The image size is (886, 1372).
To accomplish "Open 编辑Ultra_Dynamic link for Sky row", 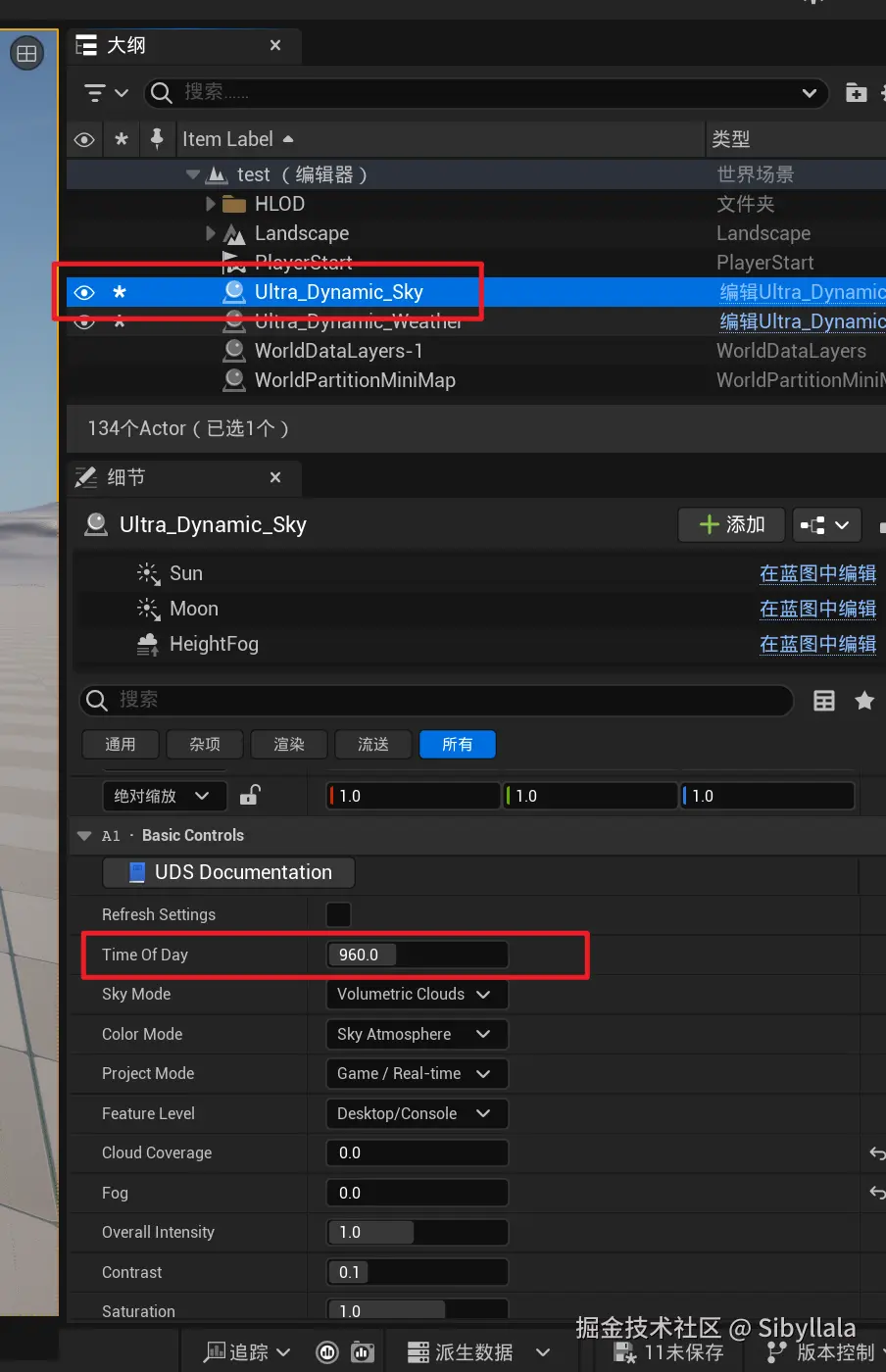I will (x=802, y=292).
